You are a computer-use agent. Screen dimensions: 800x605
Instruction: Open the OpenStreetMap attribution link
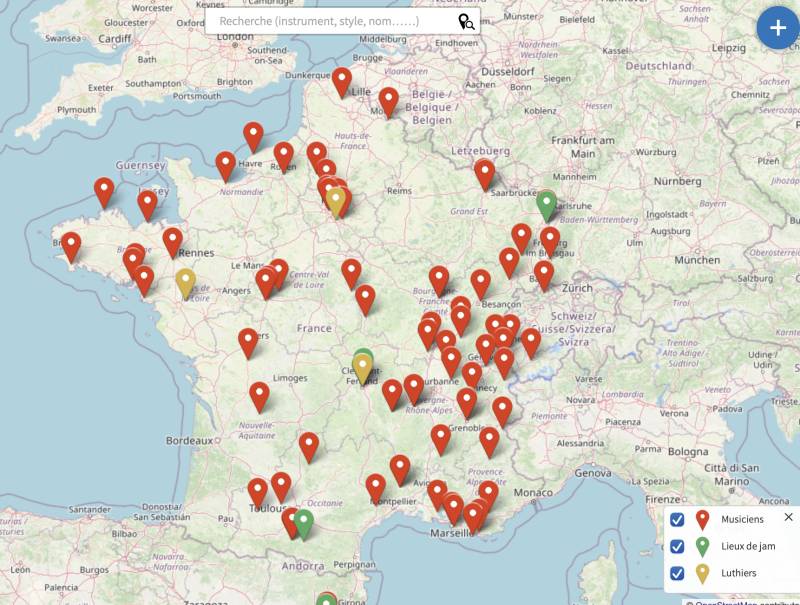[745, 602]
